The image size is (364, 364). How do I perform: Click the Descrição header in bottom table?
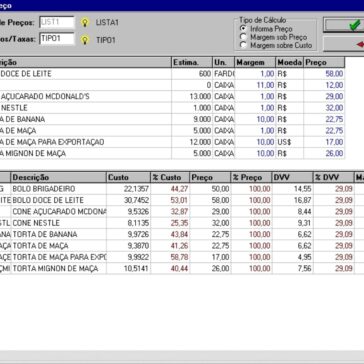tap(59, 177)
